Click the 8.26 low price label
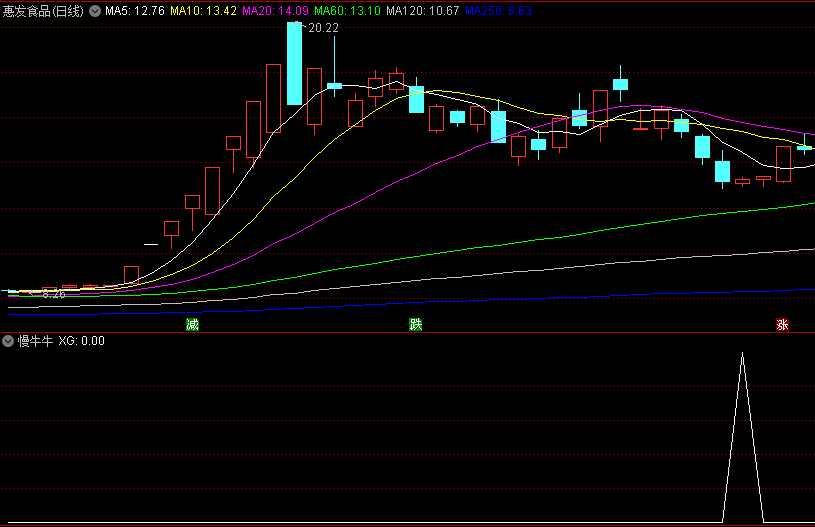 pyautogui.click(x=54, y=294)
